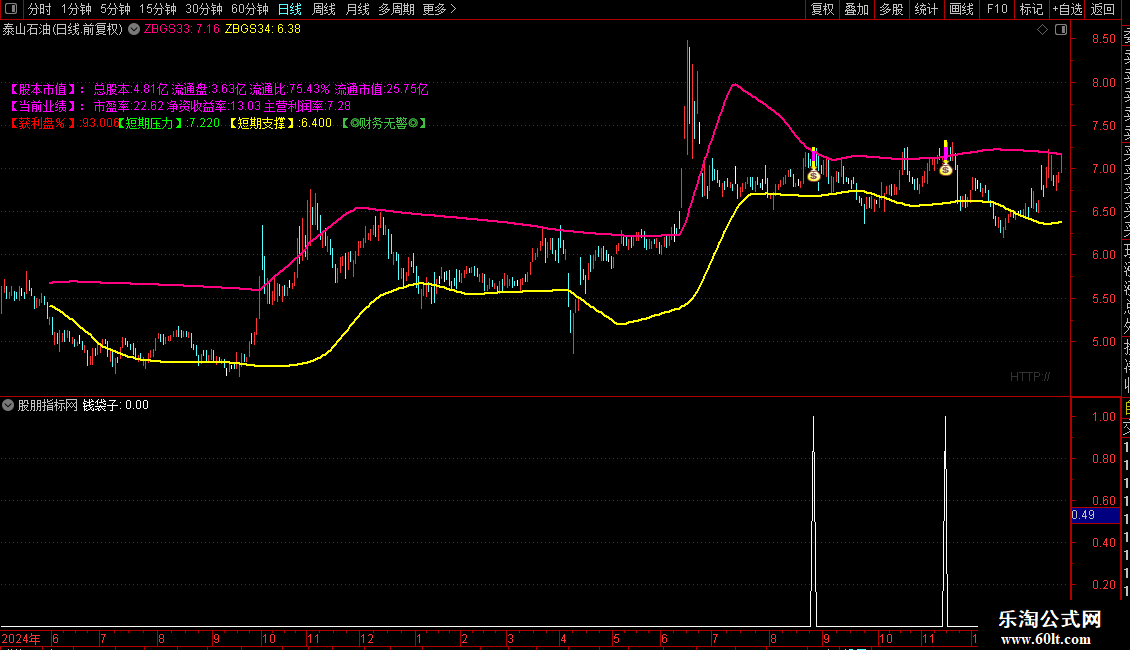Click the 标记 mark button
Screen dimensions: 1130x650
(x=1031, y=9)
